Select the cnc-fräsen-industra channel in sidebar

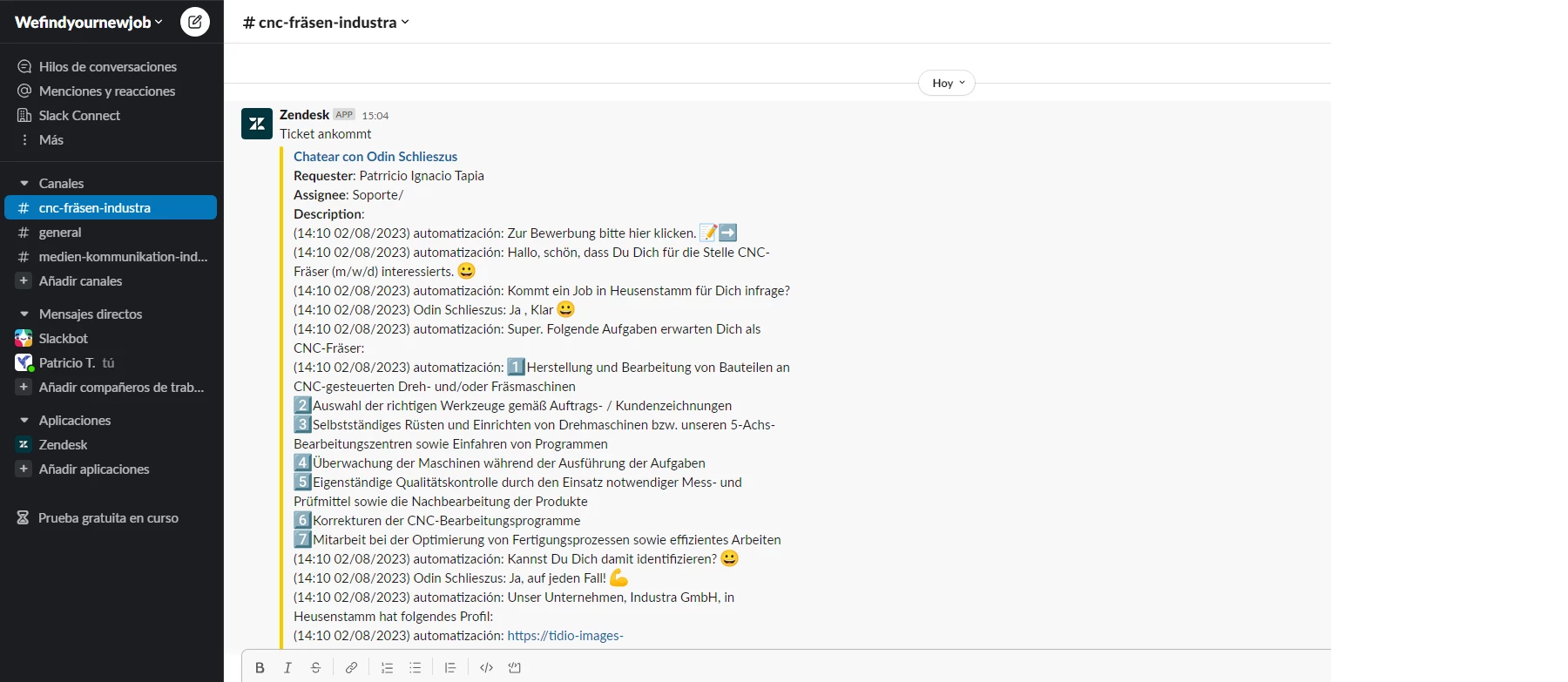point(112,207)
